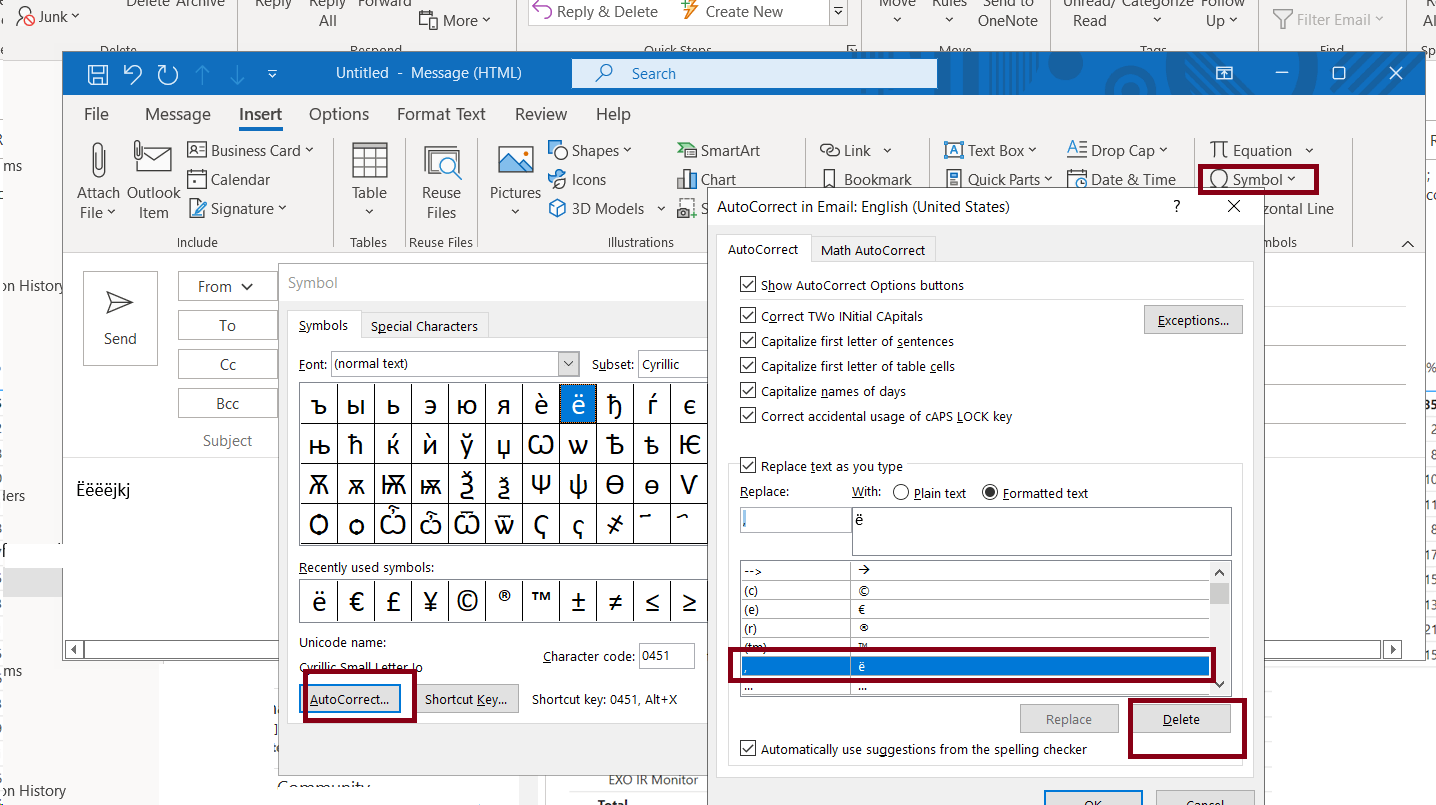Redo the action in message title bar
This screenshot has width=1436, height=805.
click(x=168, y=74)
